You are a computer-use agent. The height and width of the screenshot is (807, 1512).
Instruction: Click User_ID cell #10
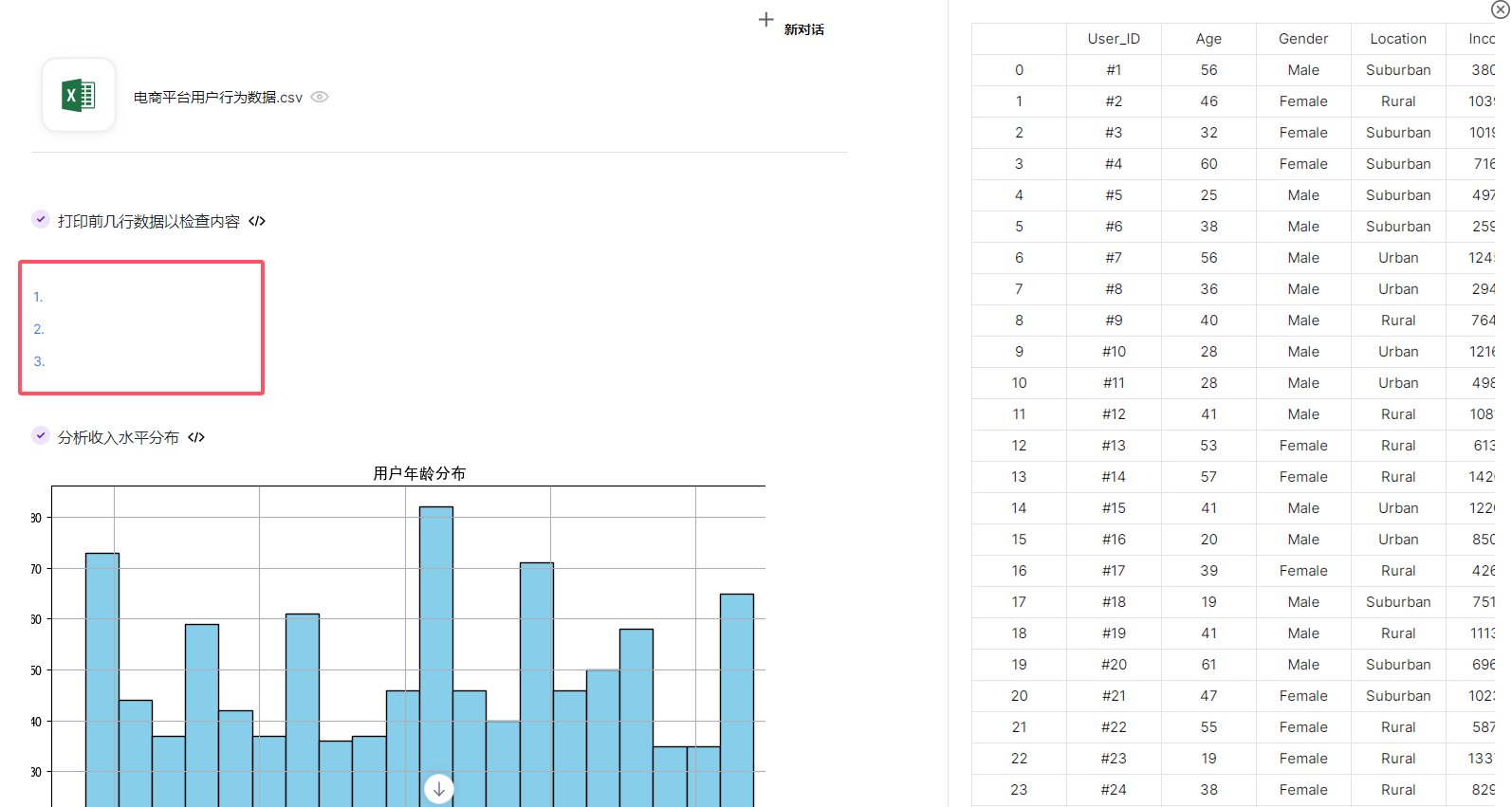(1114, 352)
